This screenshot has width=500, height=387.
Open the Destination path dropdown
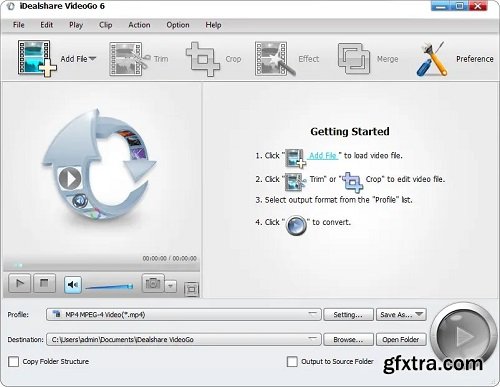[184, 339]
